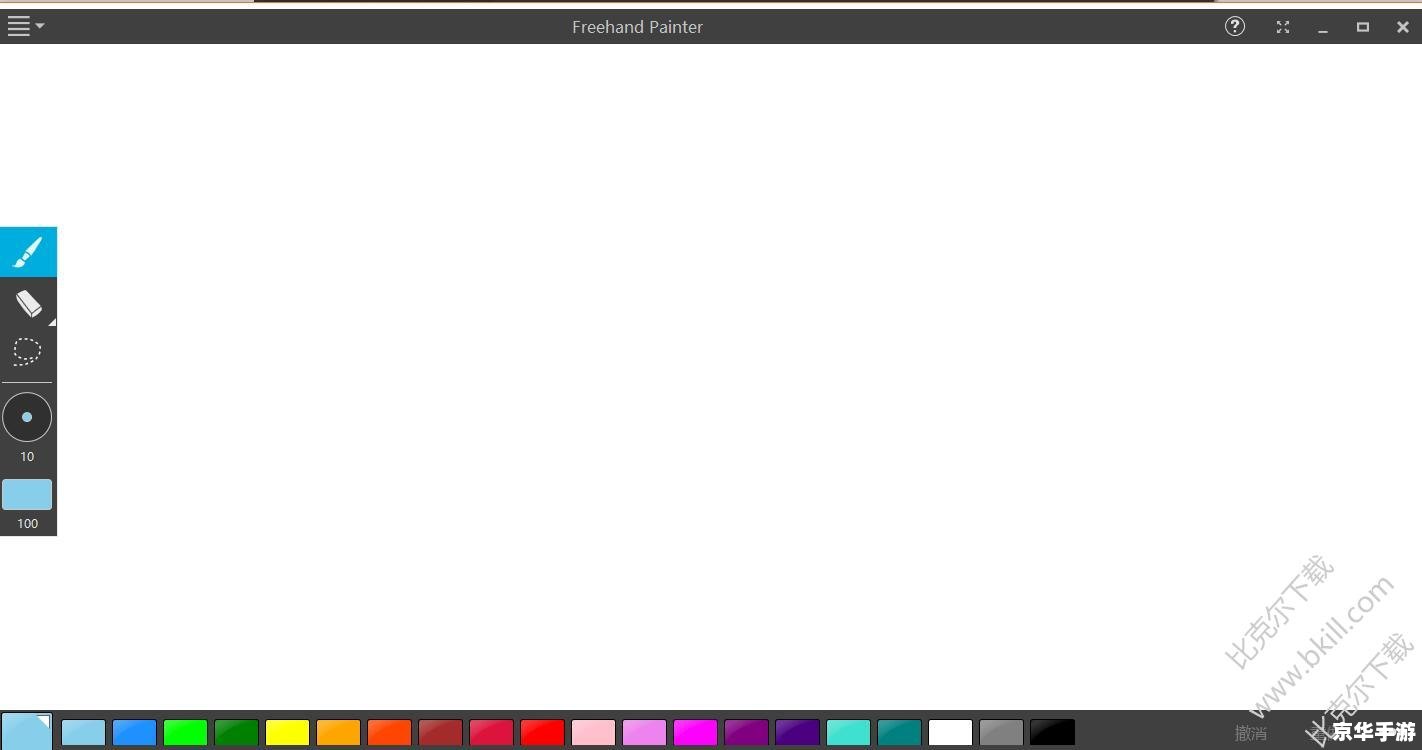Select the paintbrush tool
1422x750 pixels.
pos(28,252)
